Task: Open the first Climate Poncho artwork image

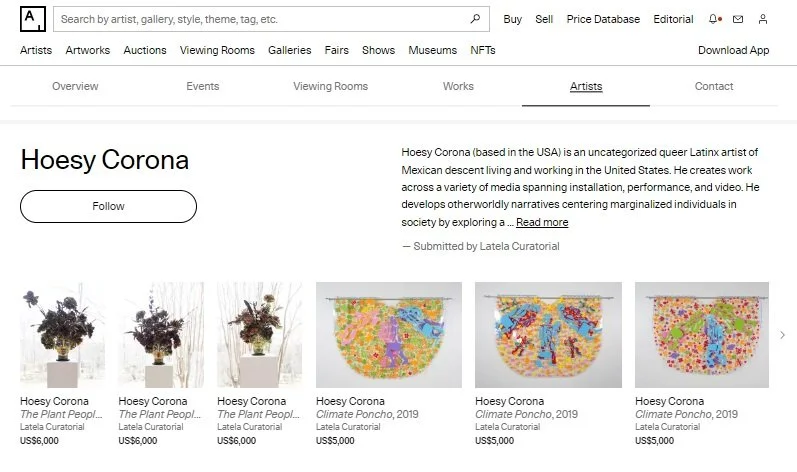Action: point(389,335)
